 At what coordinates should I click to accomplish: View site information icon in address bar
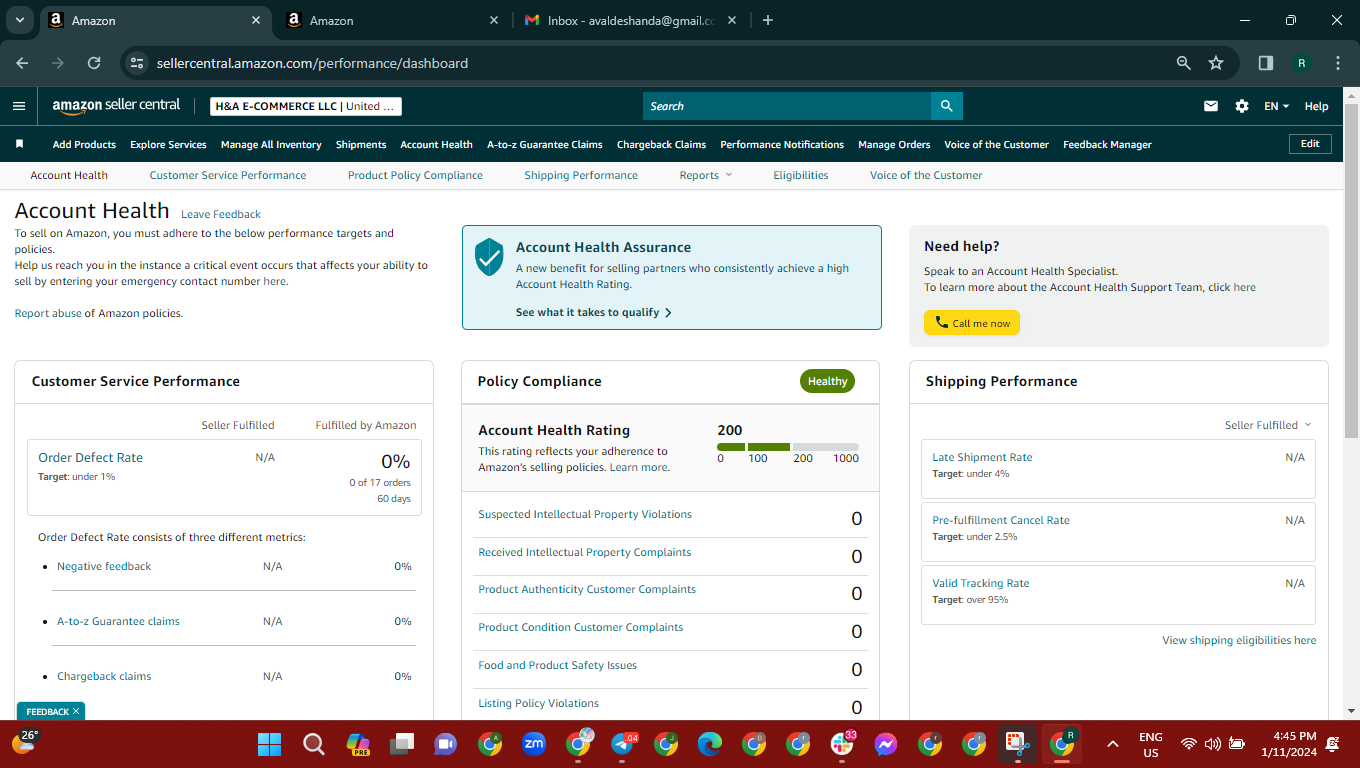point(138,63)
